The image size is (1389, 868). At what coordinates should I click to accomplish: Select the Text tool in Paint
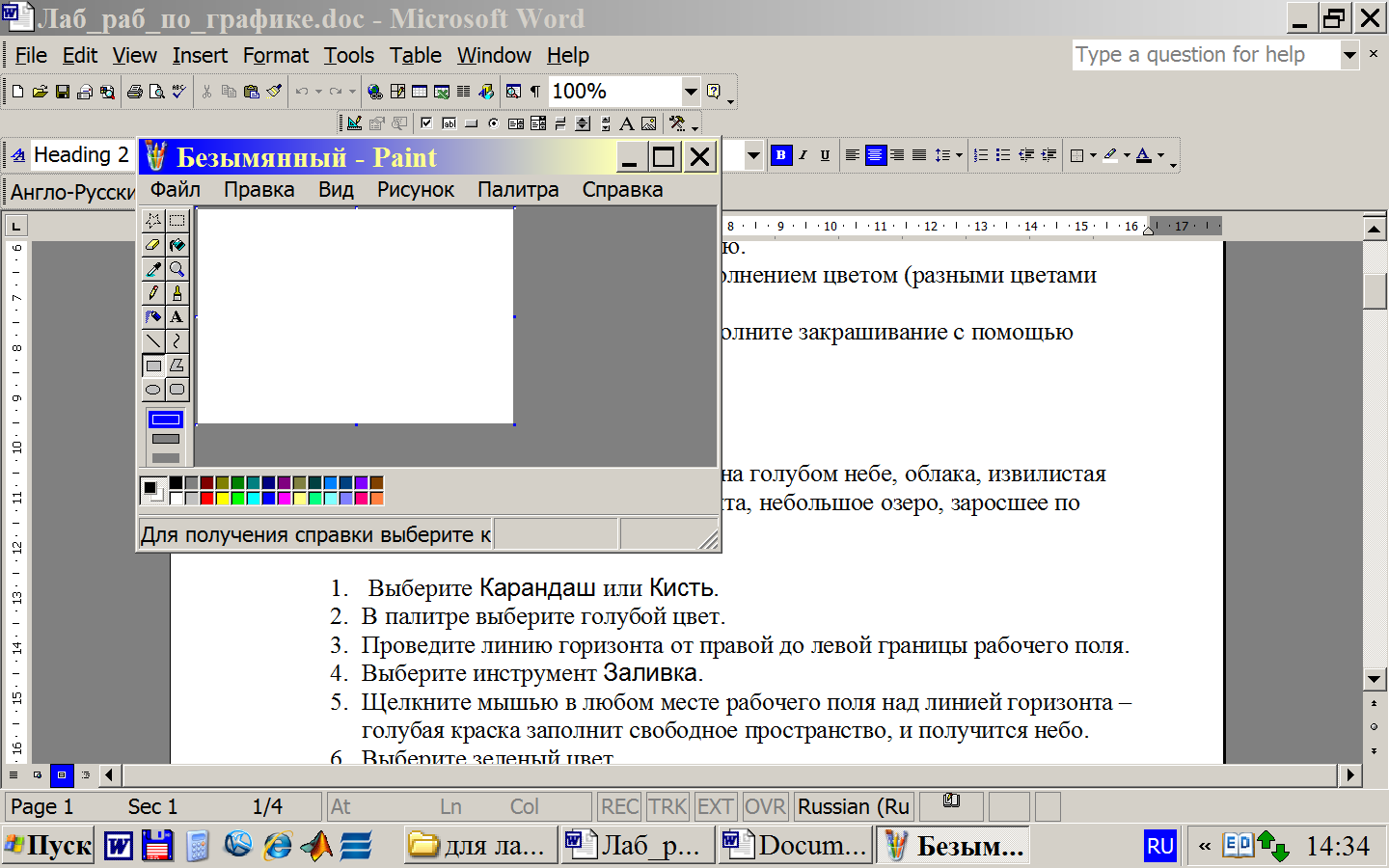coord(177,317)
